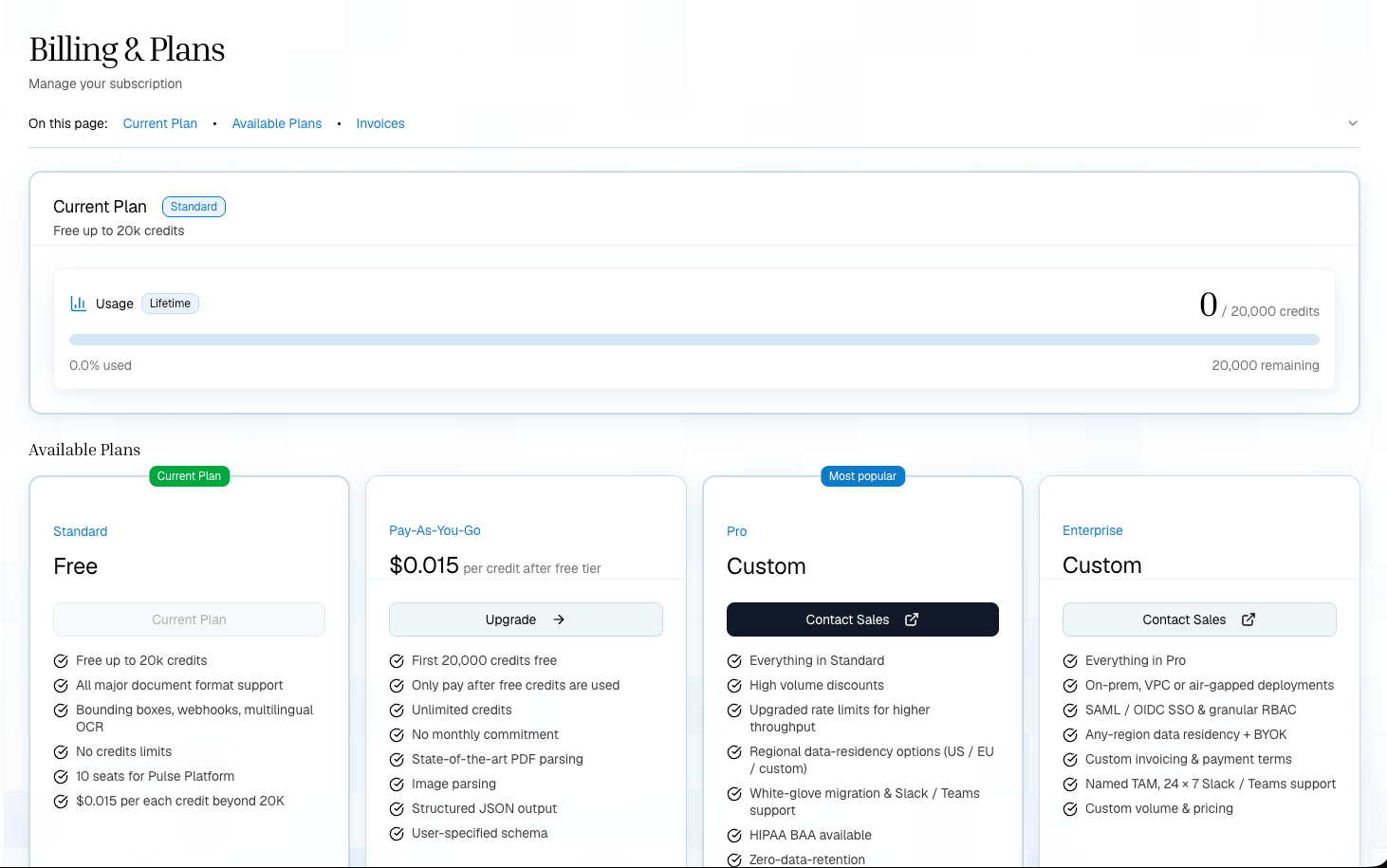Click checkmark icon beside 10 seats for Pulse Platform
The height and width of the screenshot is (868, 1387).
tap(61, 777)
